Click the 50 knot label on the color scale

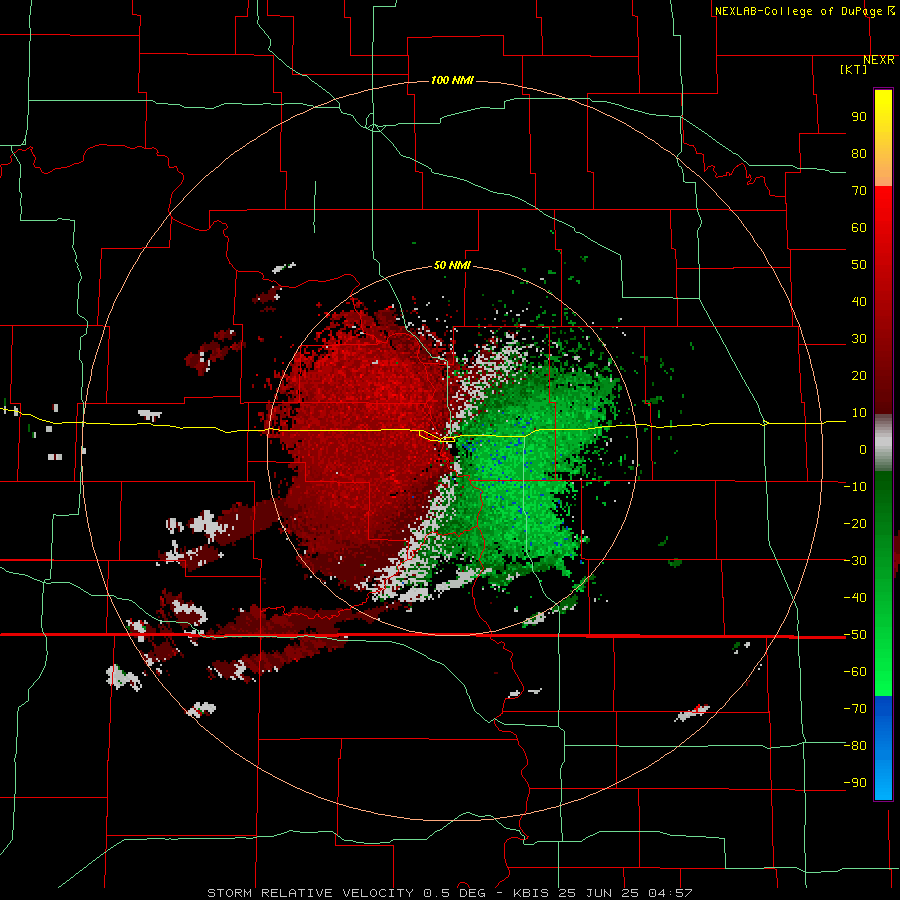pos(859,265)
